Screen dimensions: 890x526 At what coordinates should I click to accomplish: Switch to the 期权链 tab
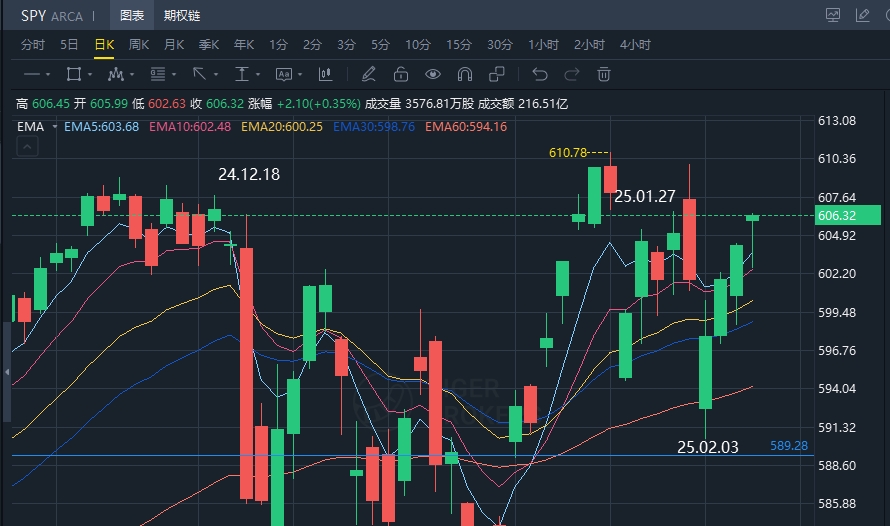click(182, 15)
